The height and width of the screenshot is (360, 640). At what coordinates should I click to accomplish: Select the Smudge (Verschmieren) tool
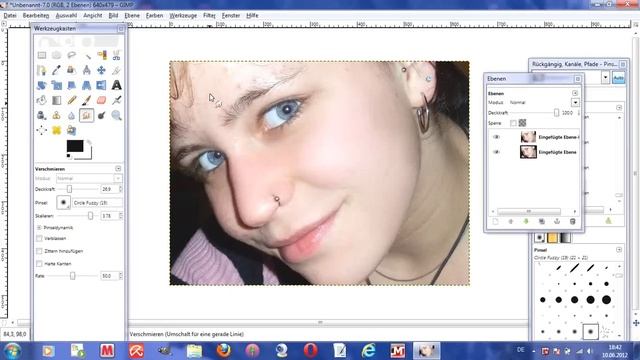pos(87,116)
